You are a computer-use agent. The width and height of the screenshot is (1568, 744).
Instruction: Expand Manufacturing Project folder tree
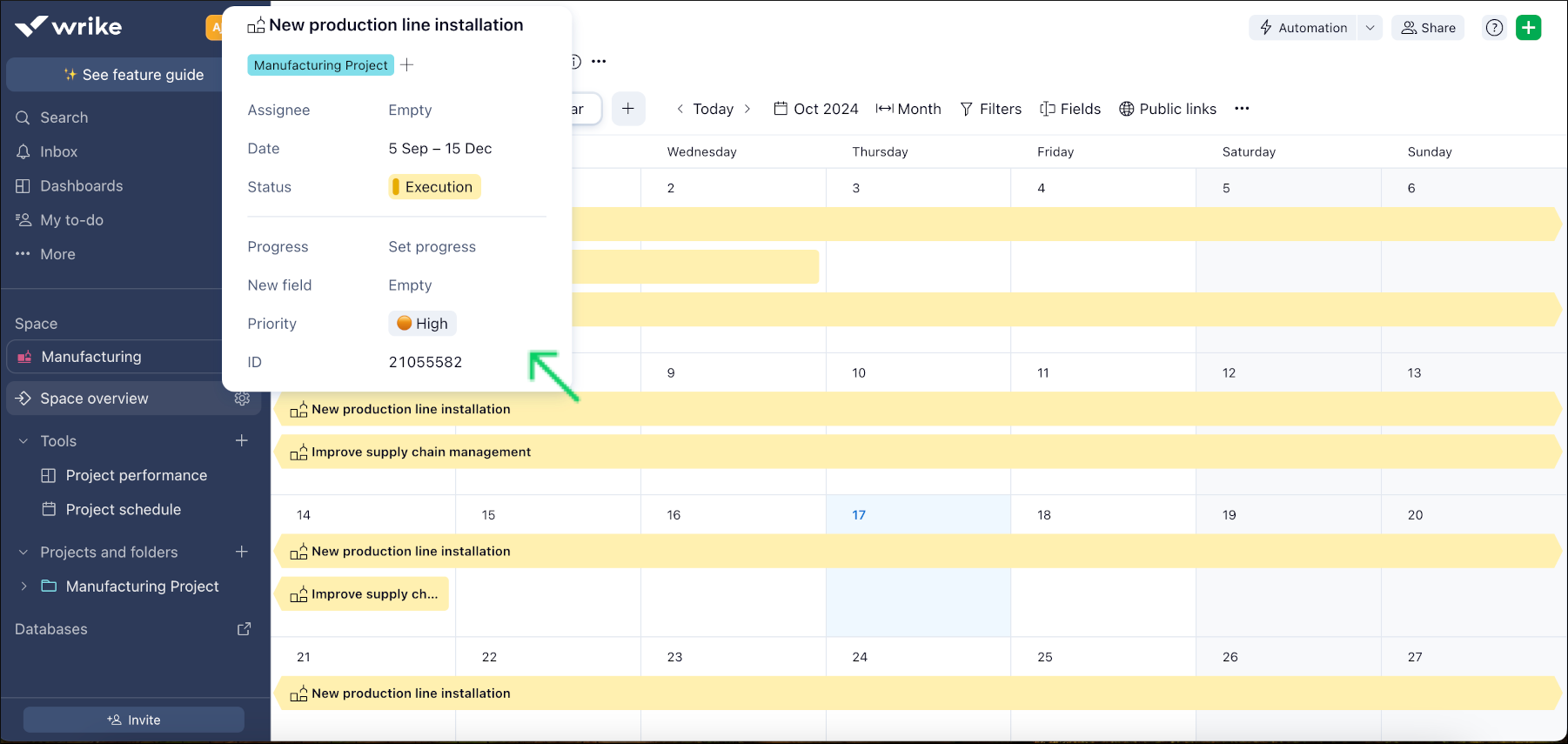[x=23, y=586]
